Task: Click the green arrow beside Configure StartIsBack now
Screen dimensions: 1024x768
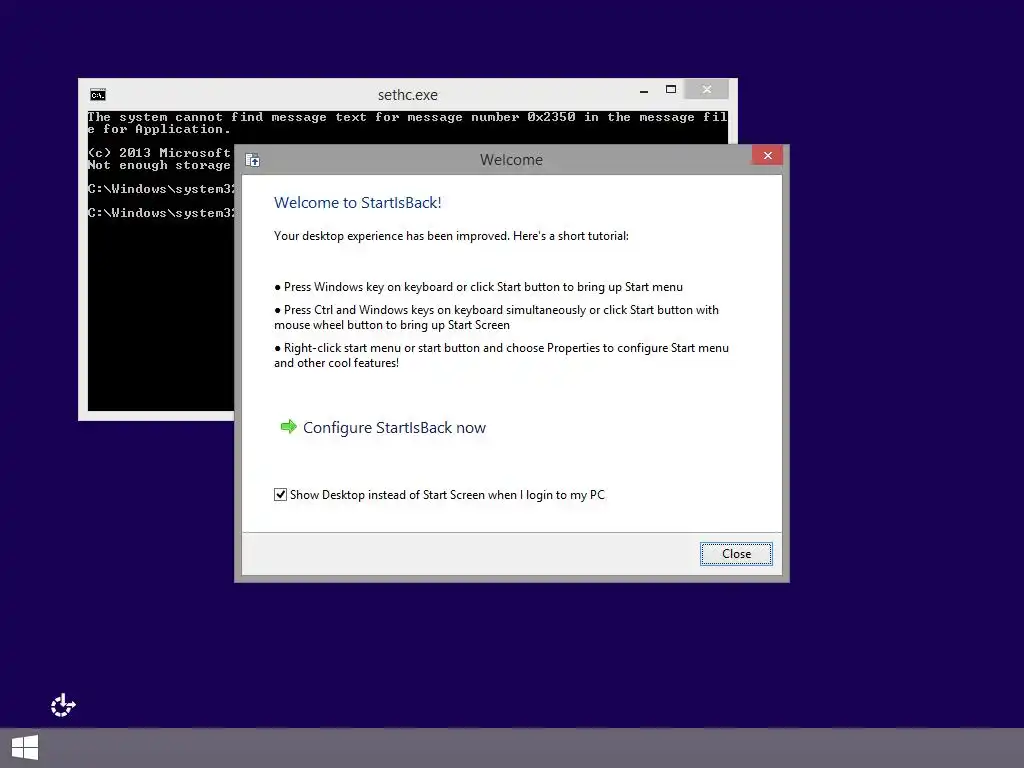Action: (x=288, y=427)
